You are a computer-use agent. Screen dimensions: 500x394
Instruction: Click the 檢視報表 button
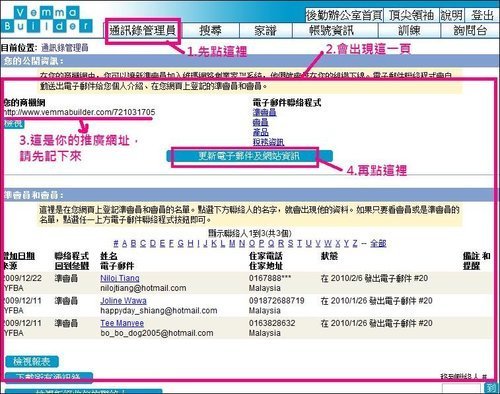32,362
